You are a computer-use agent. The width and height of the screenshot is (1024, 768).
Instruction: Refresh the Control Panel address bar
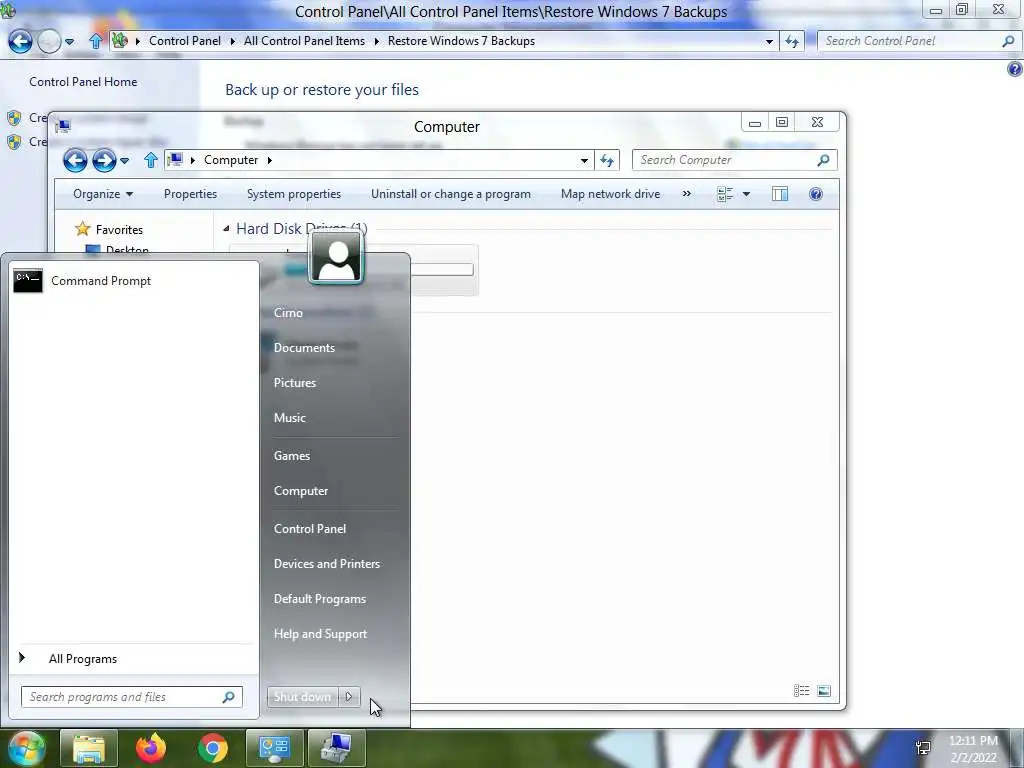pos(792,41)
